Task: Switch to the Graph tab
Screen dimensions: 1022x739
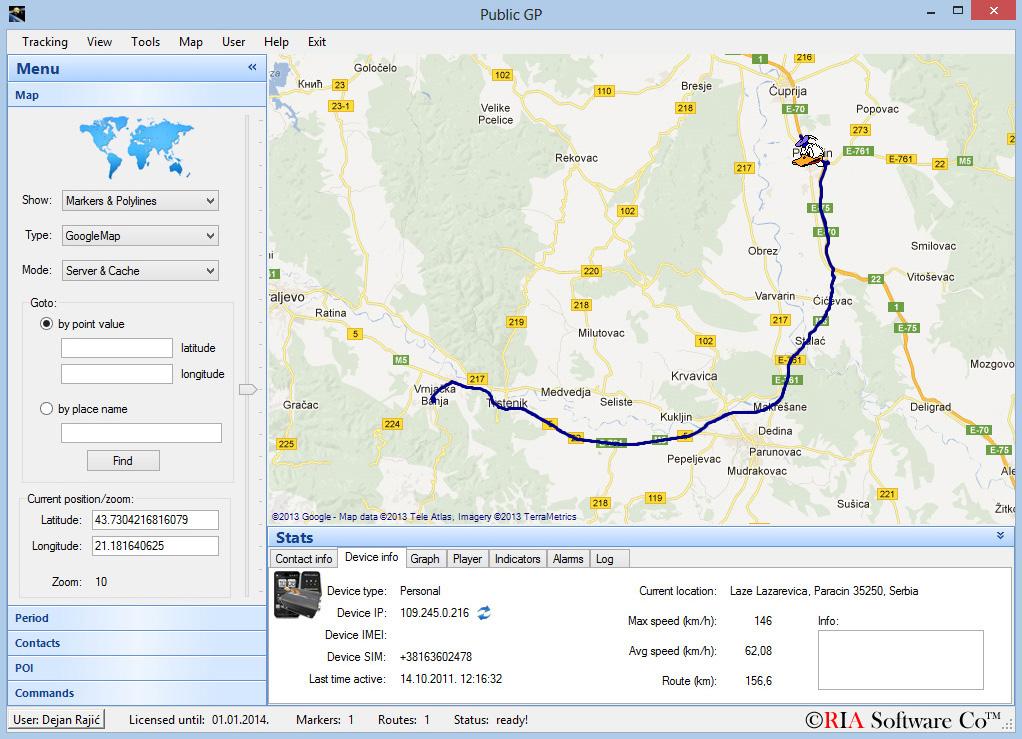Action: [x=425, y=559]
